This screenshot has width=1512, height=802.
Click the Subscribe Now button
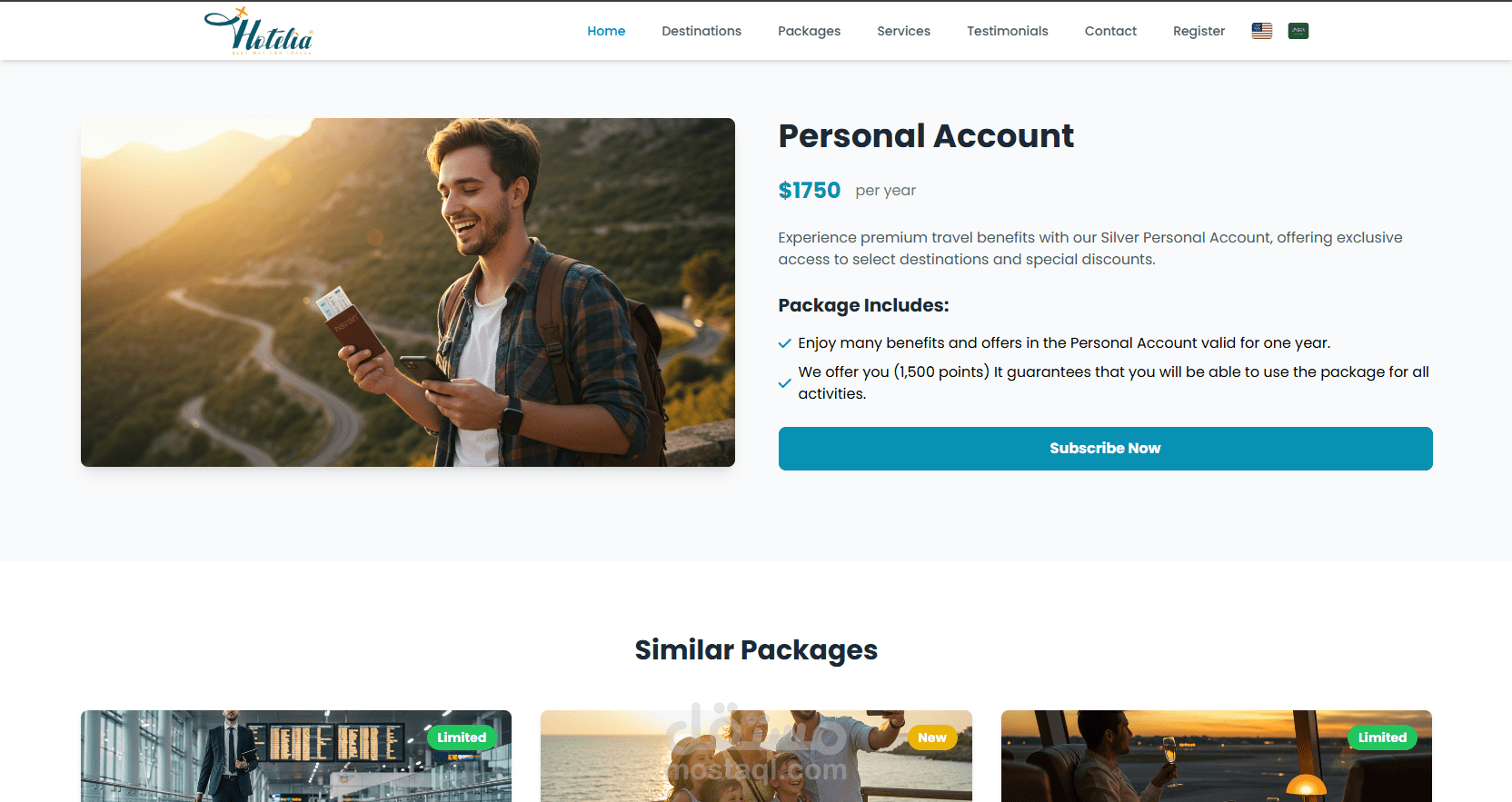click(1105, 449)
